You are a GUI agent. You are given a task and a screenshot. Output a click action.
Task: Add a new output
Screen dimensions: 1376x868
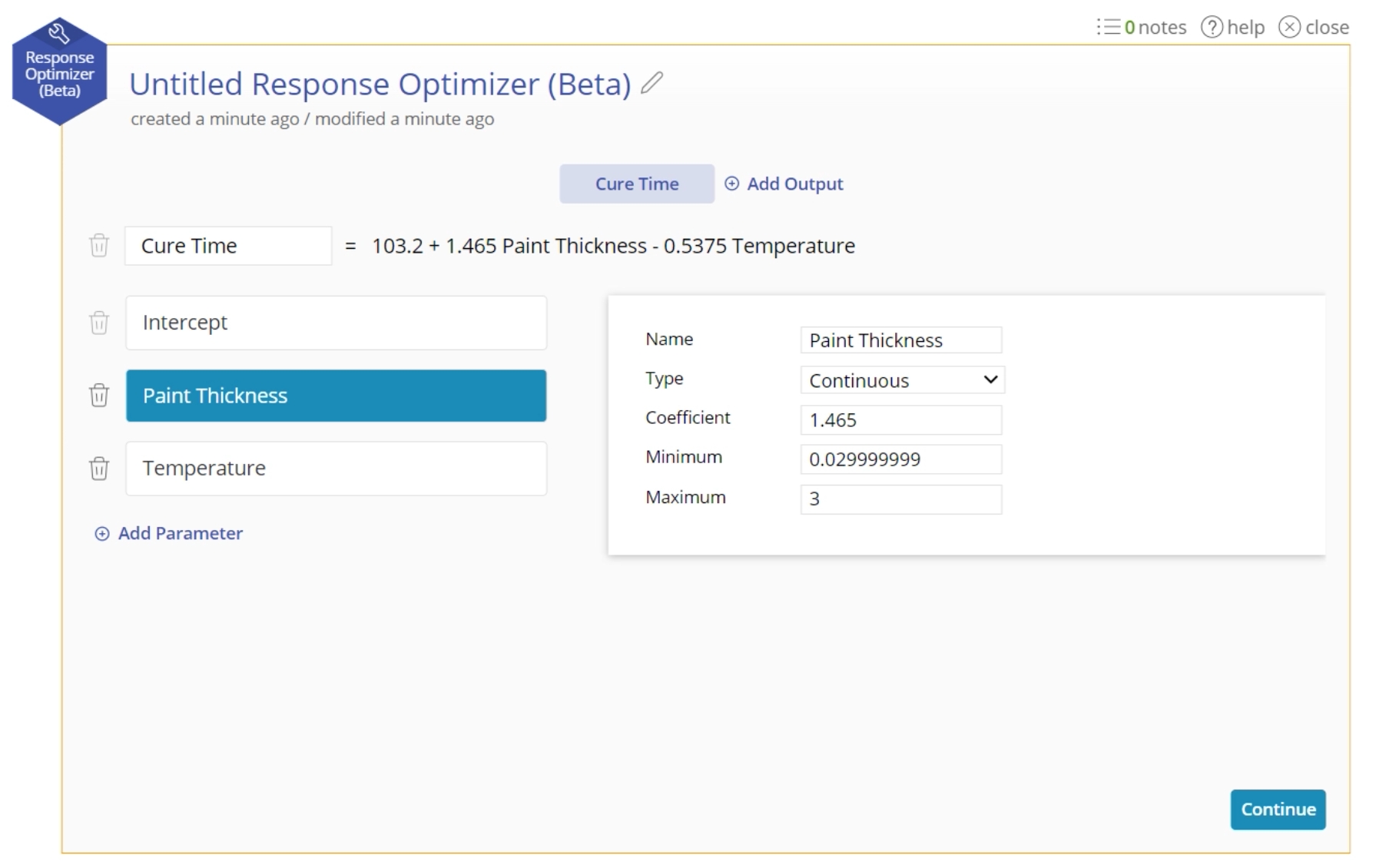(x=784, y=184)
